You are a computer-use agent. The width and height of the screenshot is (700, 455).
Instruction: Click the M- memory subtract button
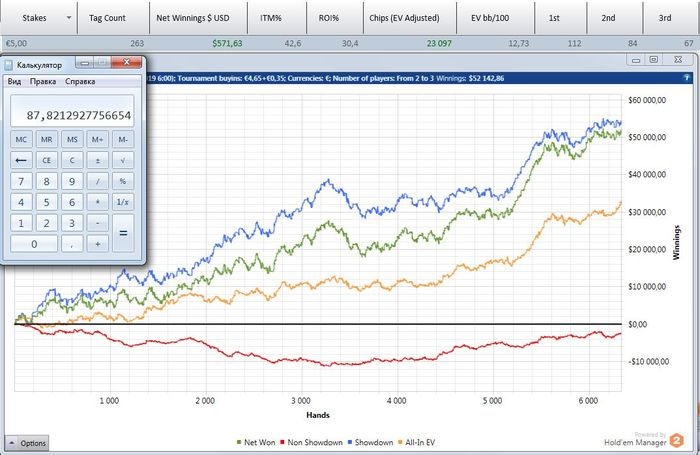[123, 139]
